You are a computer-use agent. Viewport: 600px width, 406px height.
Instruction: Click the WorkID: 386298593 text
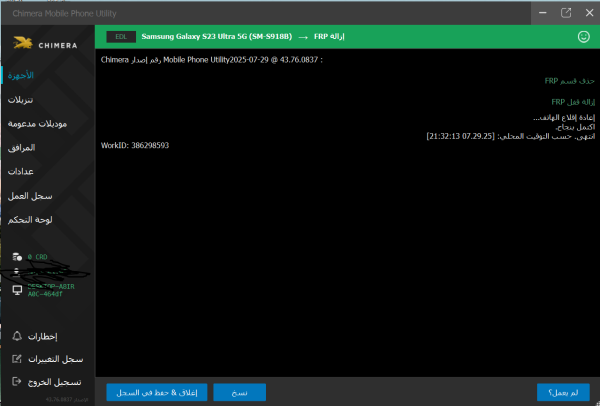click(x=135, y=145)
